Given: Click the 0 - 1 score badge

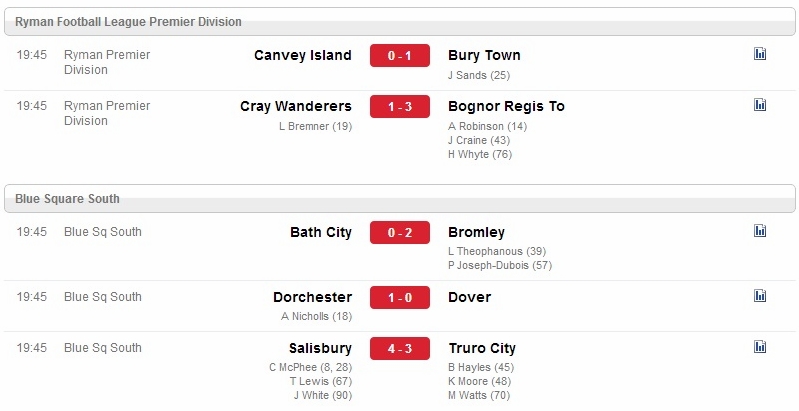Looking at the screenshot, I should point(400,56).
